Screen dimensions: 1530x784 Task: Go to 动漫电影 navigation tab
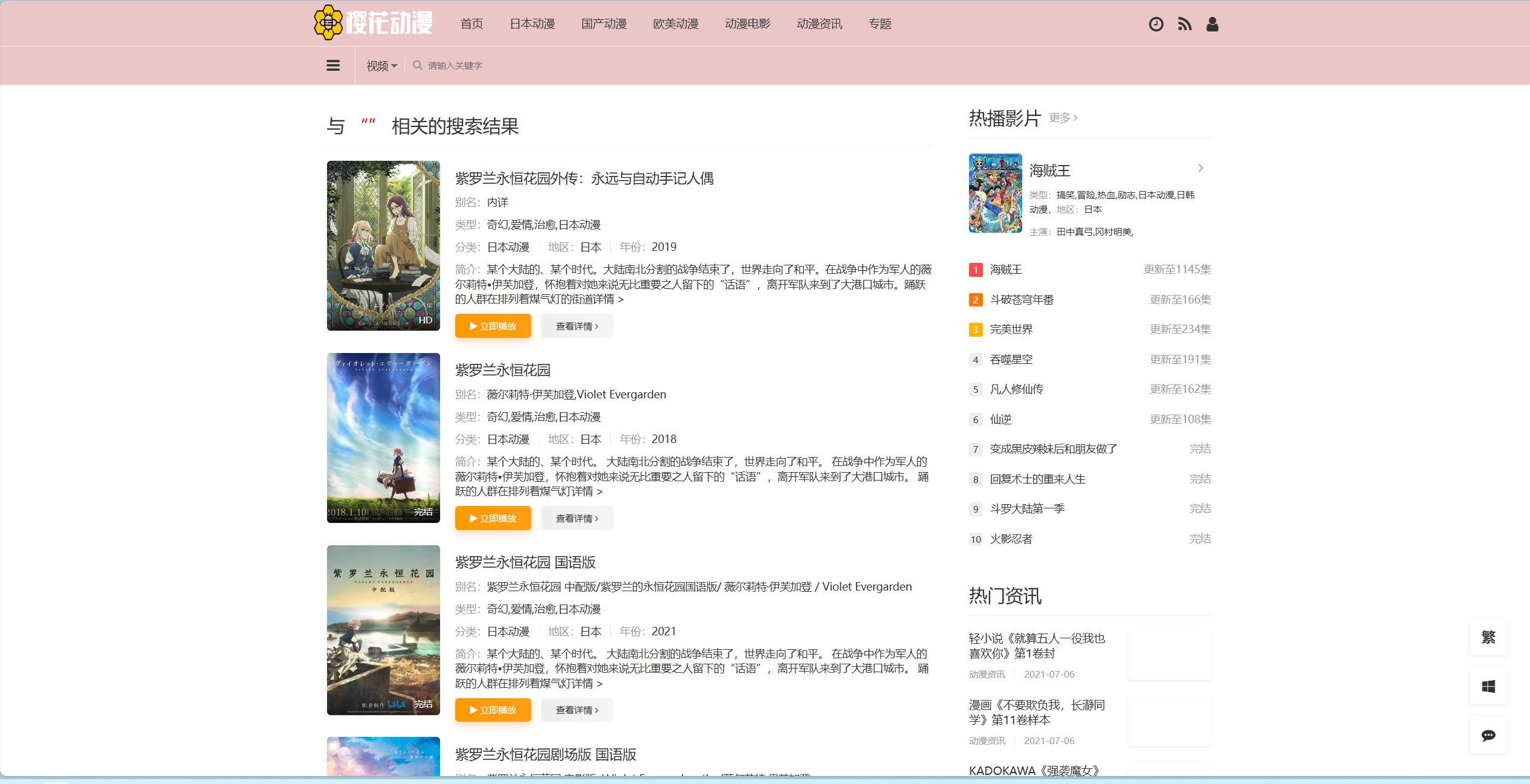coord(747,24)
